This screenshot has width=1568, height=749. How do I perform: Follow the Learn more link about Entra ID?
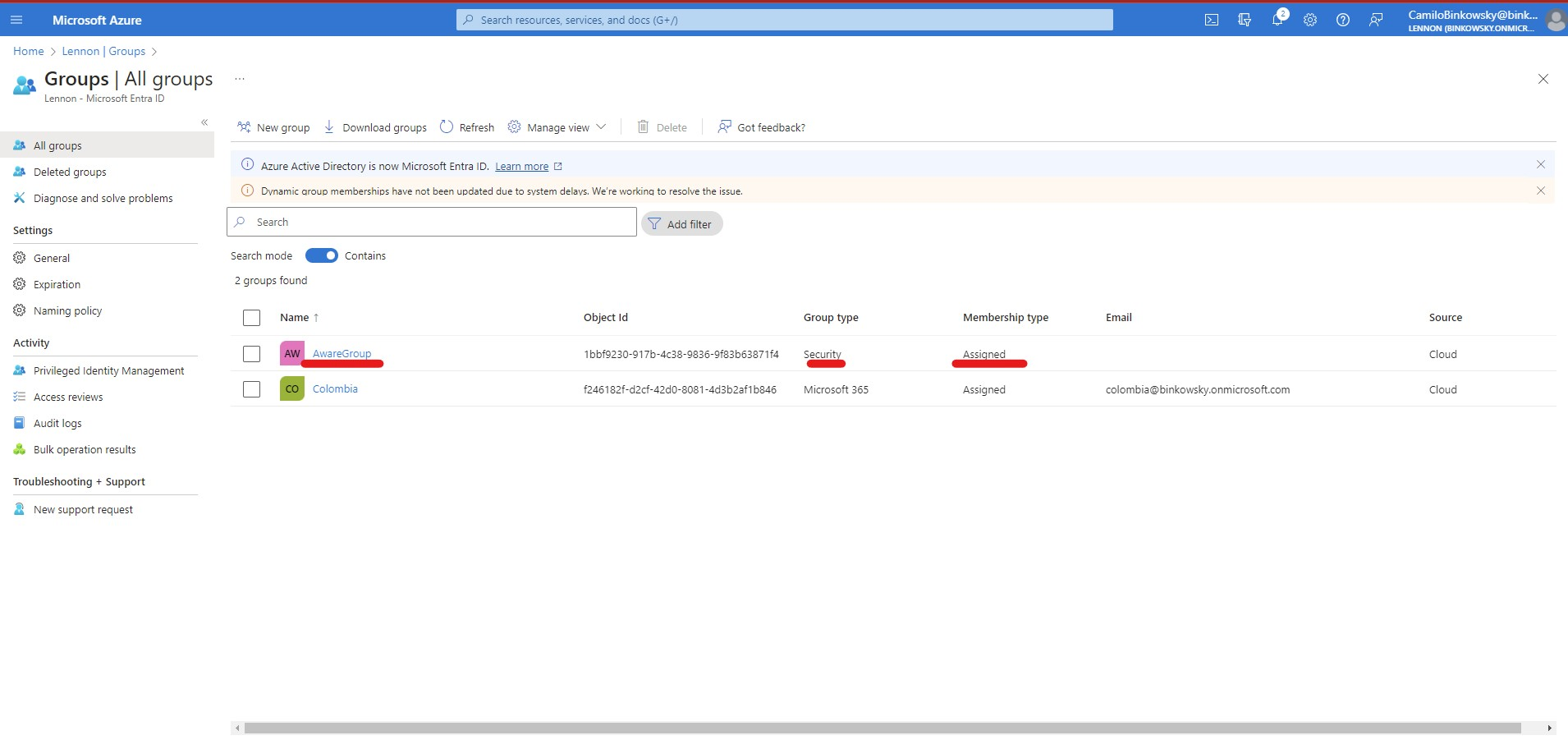click(521, 165)
